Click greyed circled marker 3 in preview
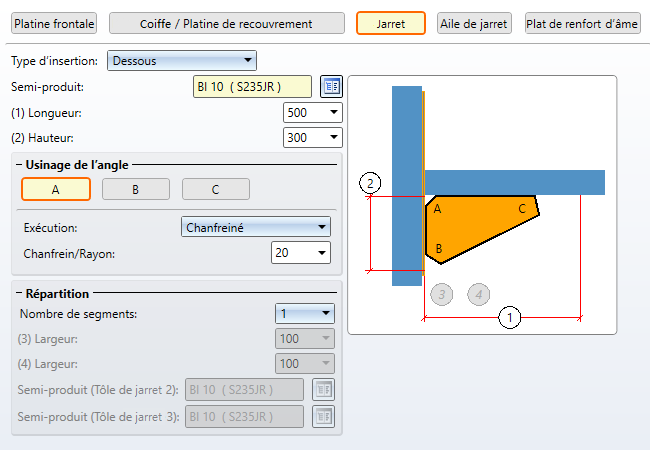The image size is (650, 450). click(x=442, y=293)
